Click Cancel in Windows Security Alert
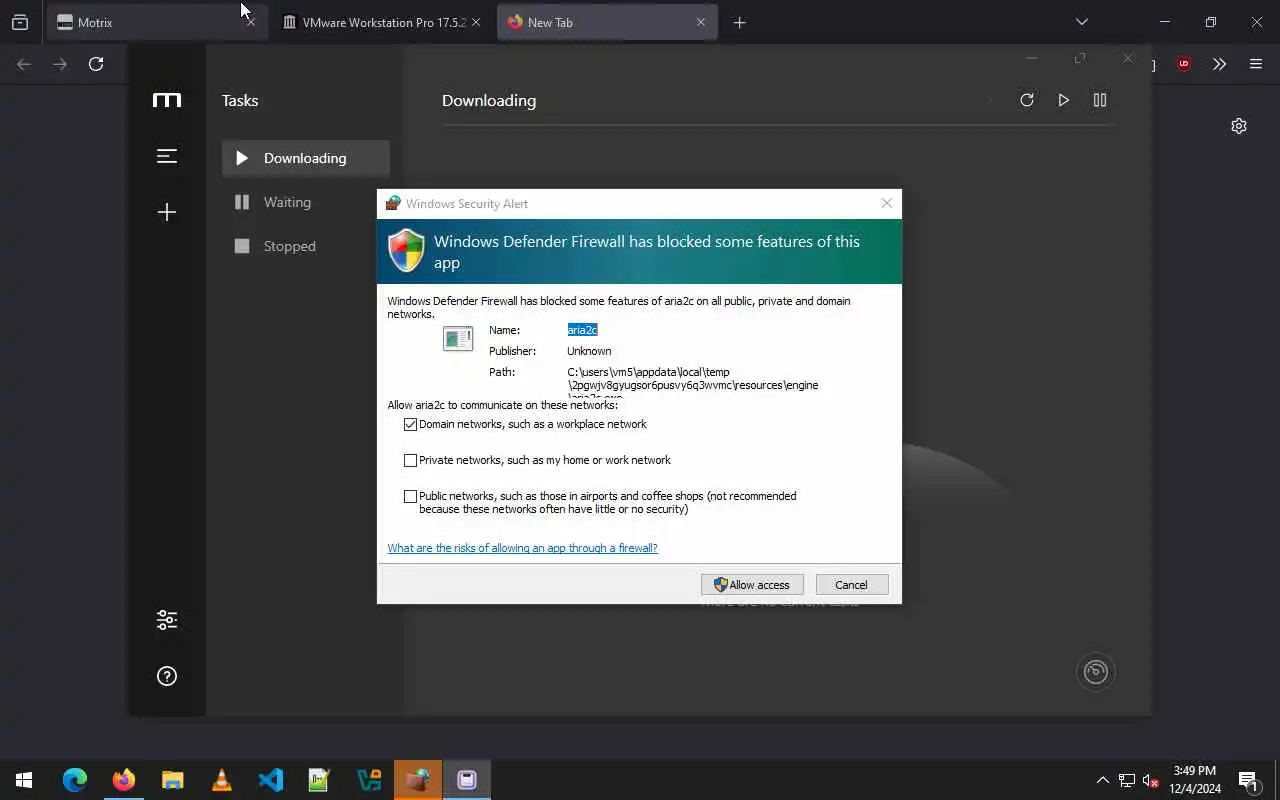 (852, 585)
